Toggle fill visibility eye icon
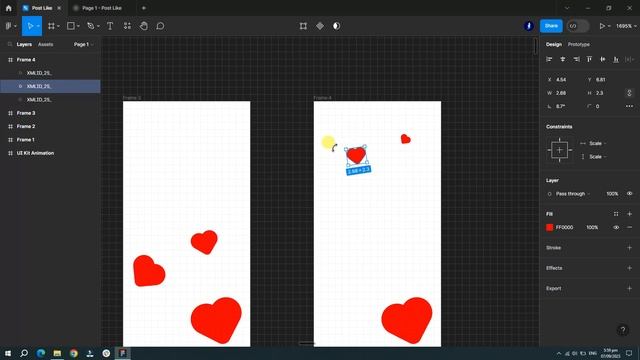 (616, 227)
